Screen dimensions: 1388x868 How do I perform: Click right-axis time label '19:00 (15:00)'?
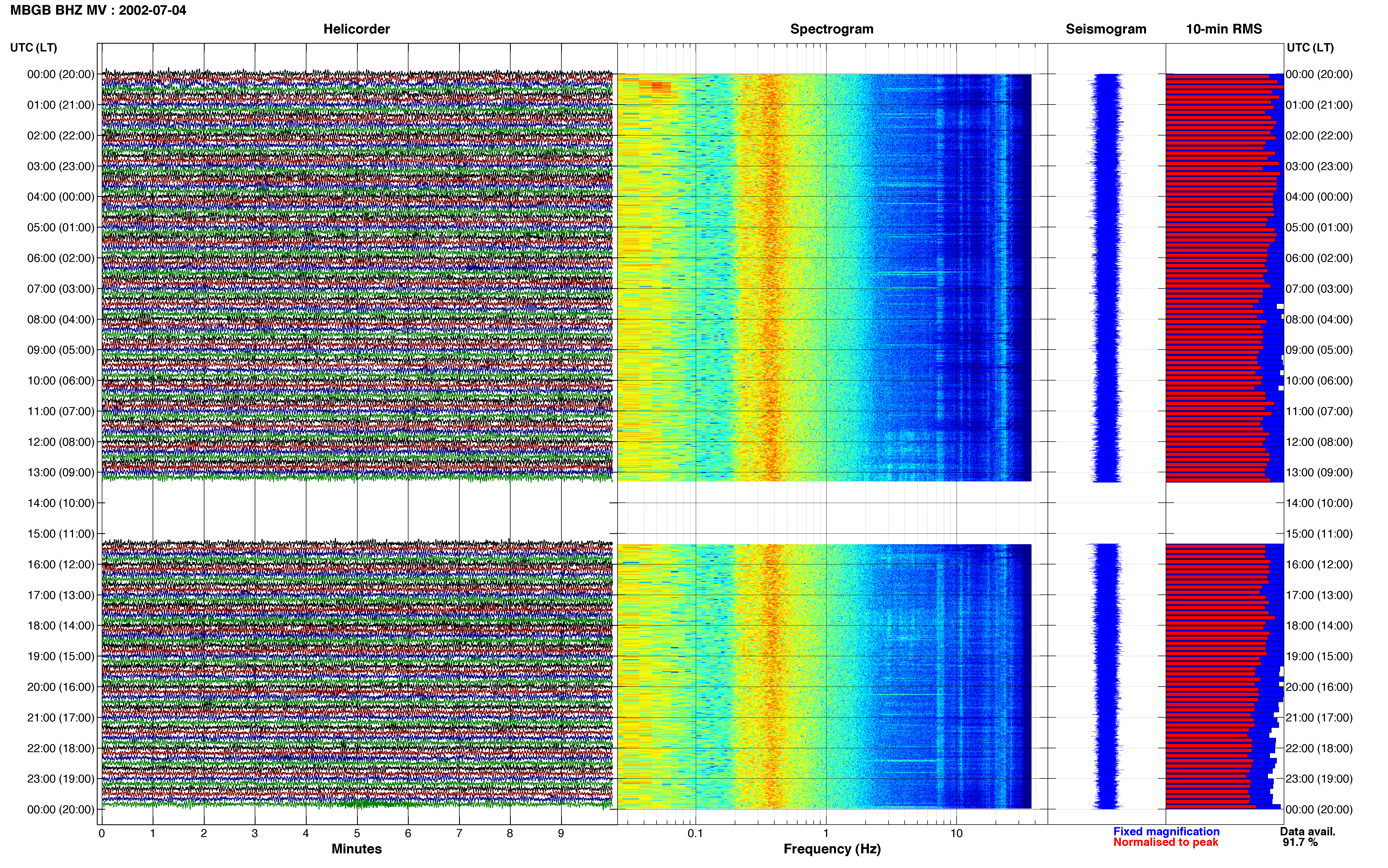1319,656
